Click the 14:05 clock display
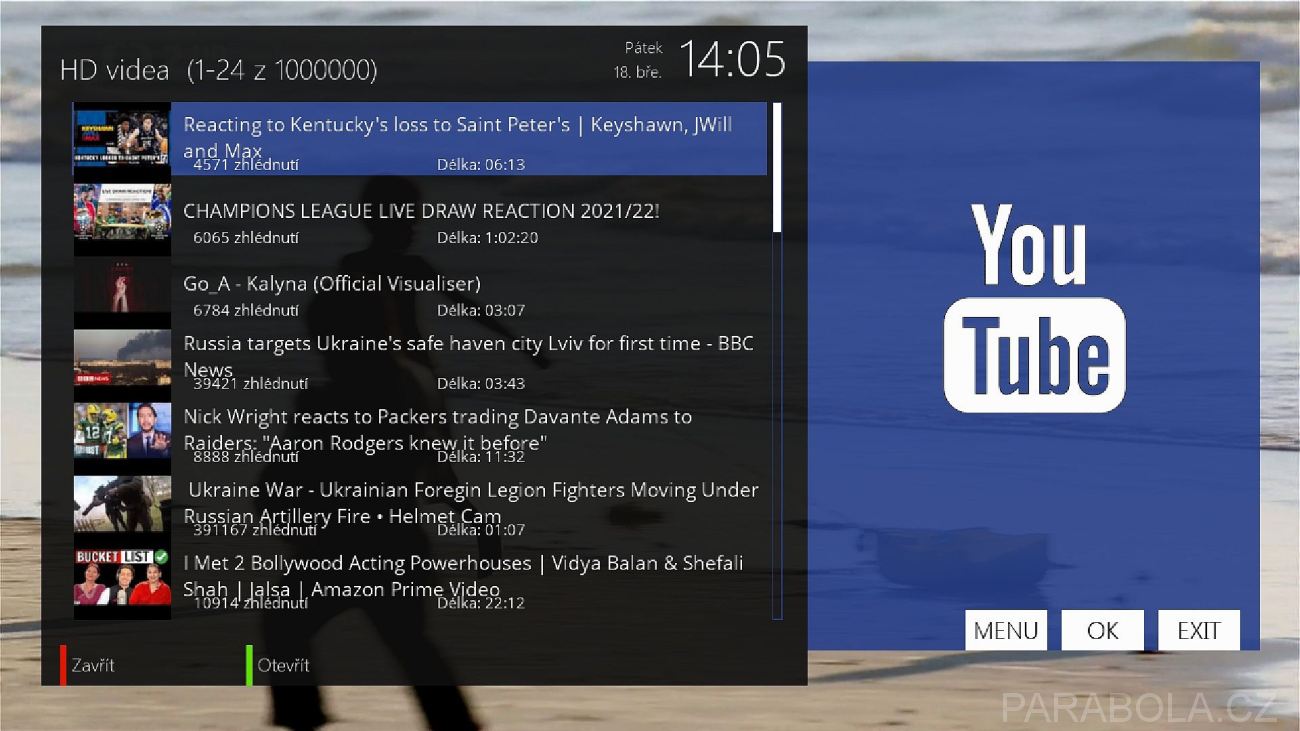This screenshot has height=731, width=1300. [x=733, y=59]
